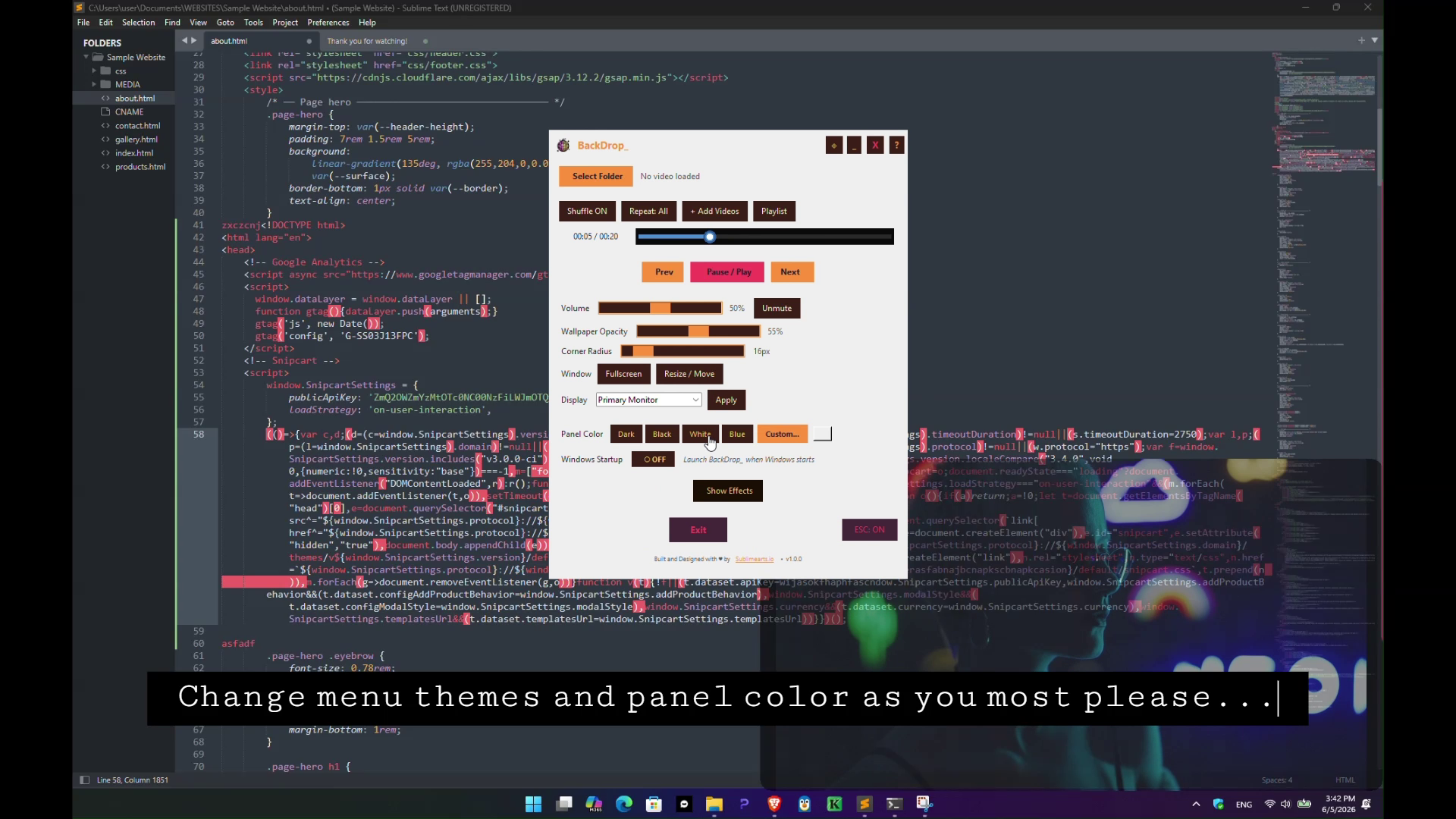Open Spaces: 4 indentation selector
Screen dimensions: 1456x819
tap(1277, 780)
